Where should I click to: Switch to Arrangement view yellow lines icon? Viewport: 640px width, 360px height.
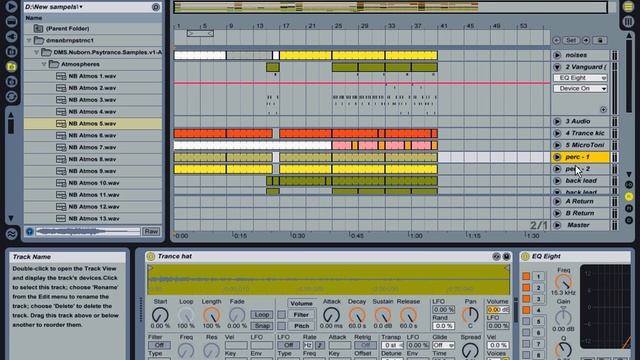click(x=629, y=7)
